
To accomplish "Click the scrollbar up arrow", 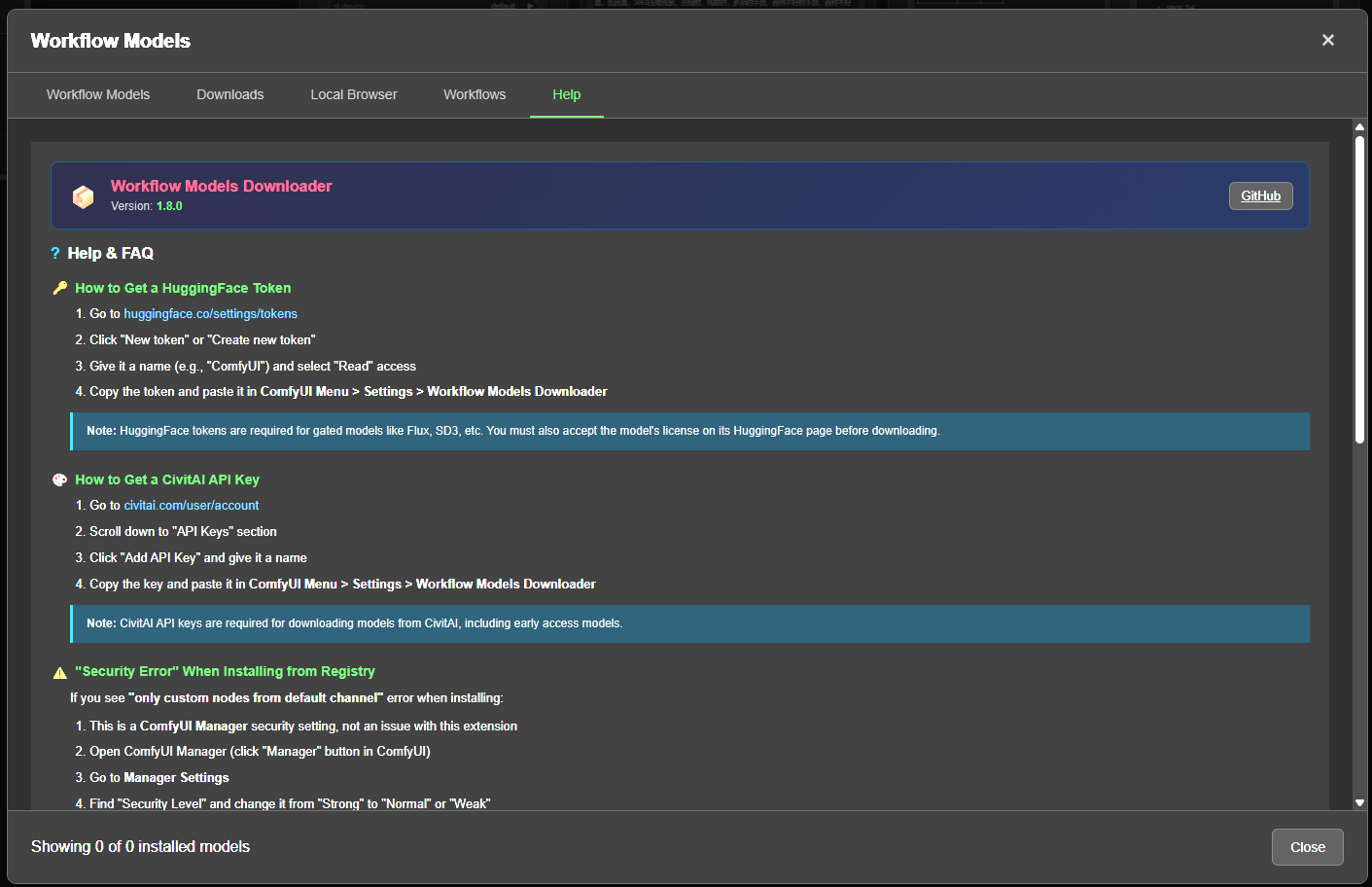I will coord(1359,126).
